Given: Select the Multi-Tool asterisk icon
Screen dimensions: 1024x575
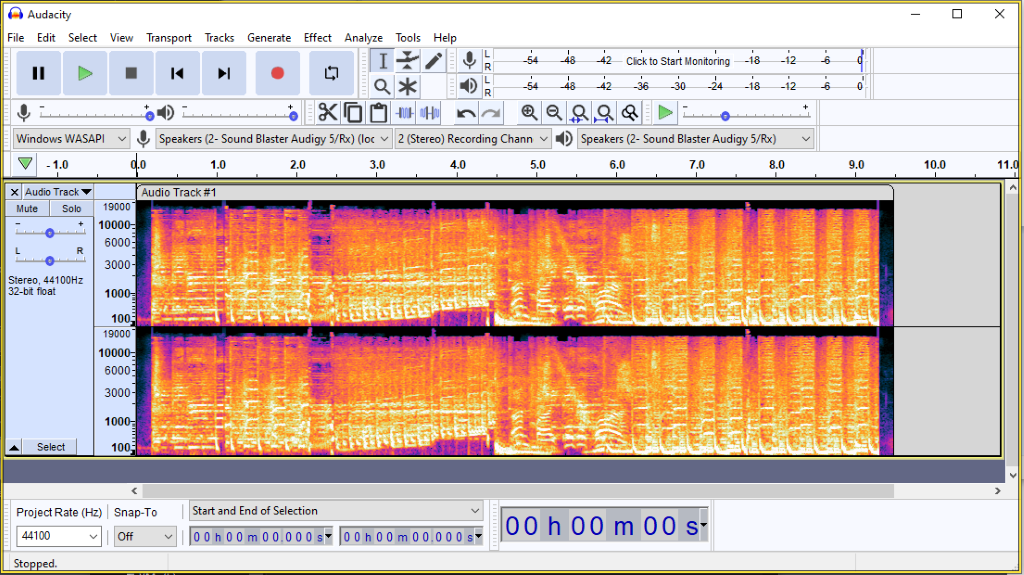Looking at the screenshot, I should click(x=408, y=87).
